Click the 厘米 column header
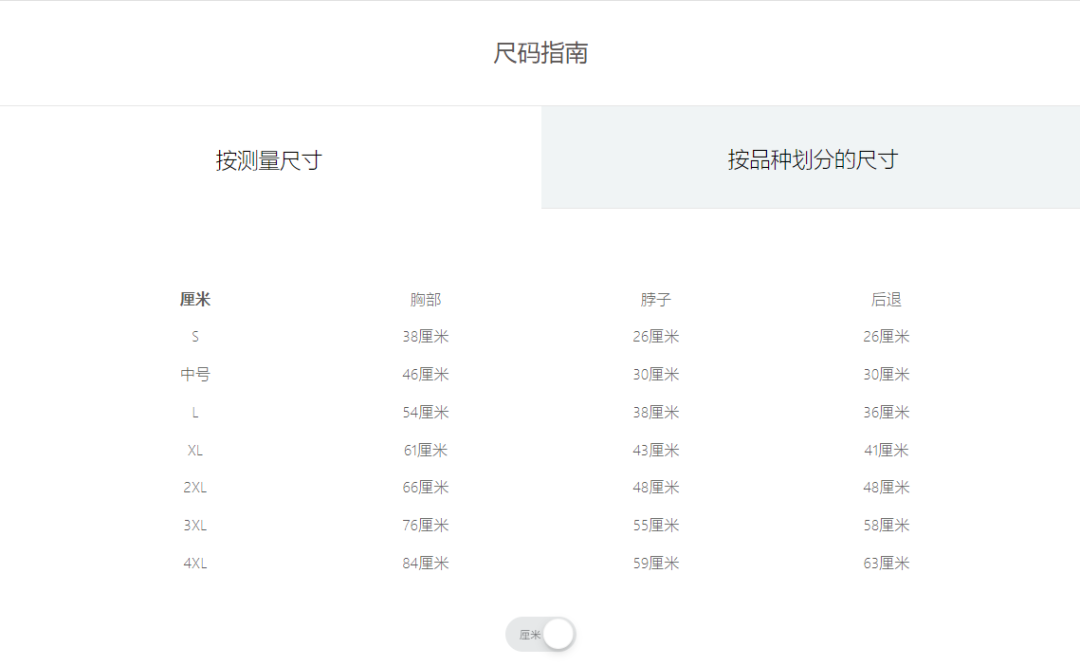Image resolution: width=1080 pixels, height=666 pixels. (195, 298)
